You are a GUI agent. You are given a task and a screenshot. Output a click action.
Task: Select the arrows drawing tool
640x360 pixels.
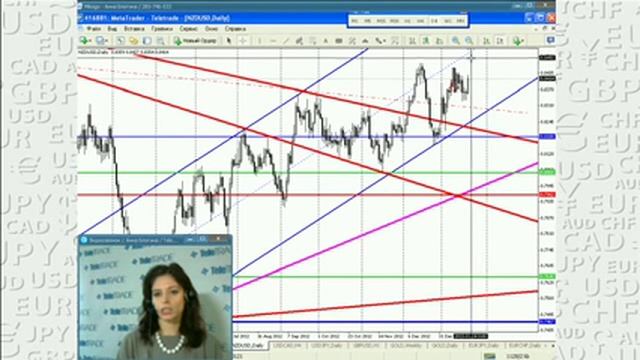click(378, 40)
